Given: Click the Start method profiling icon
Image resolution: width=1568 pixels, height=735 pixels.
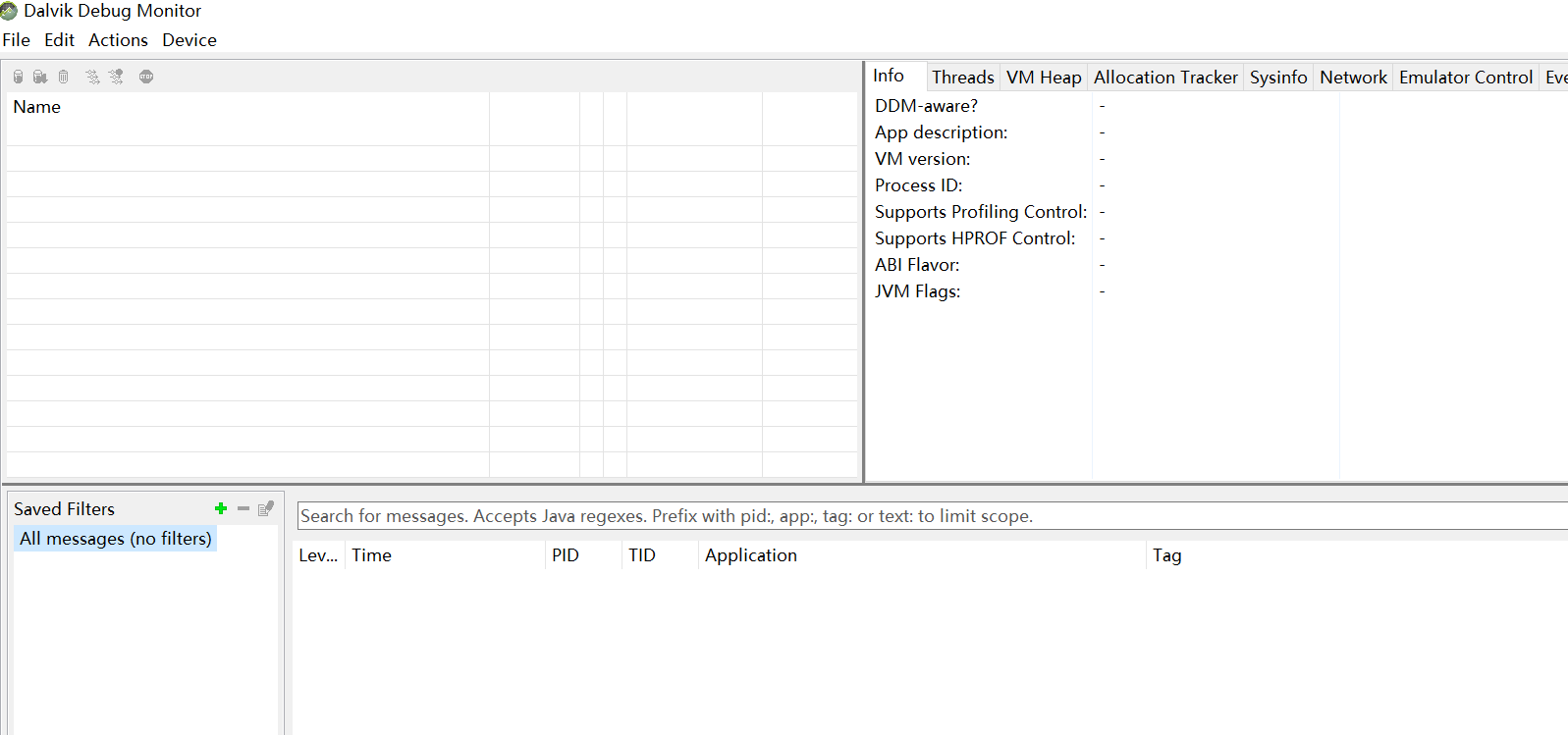Looking at the screenshot, I should click(116, 77).
